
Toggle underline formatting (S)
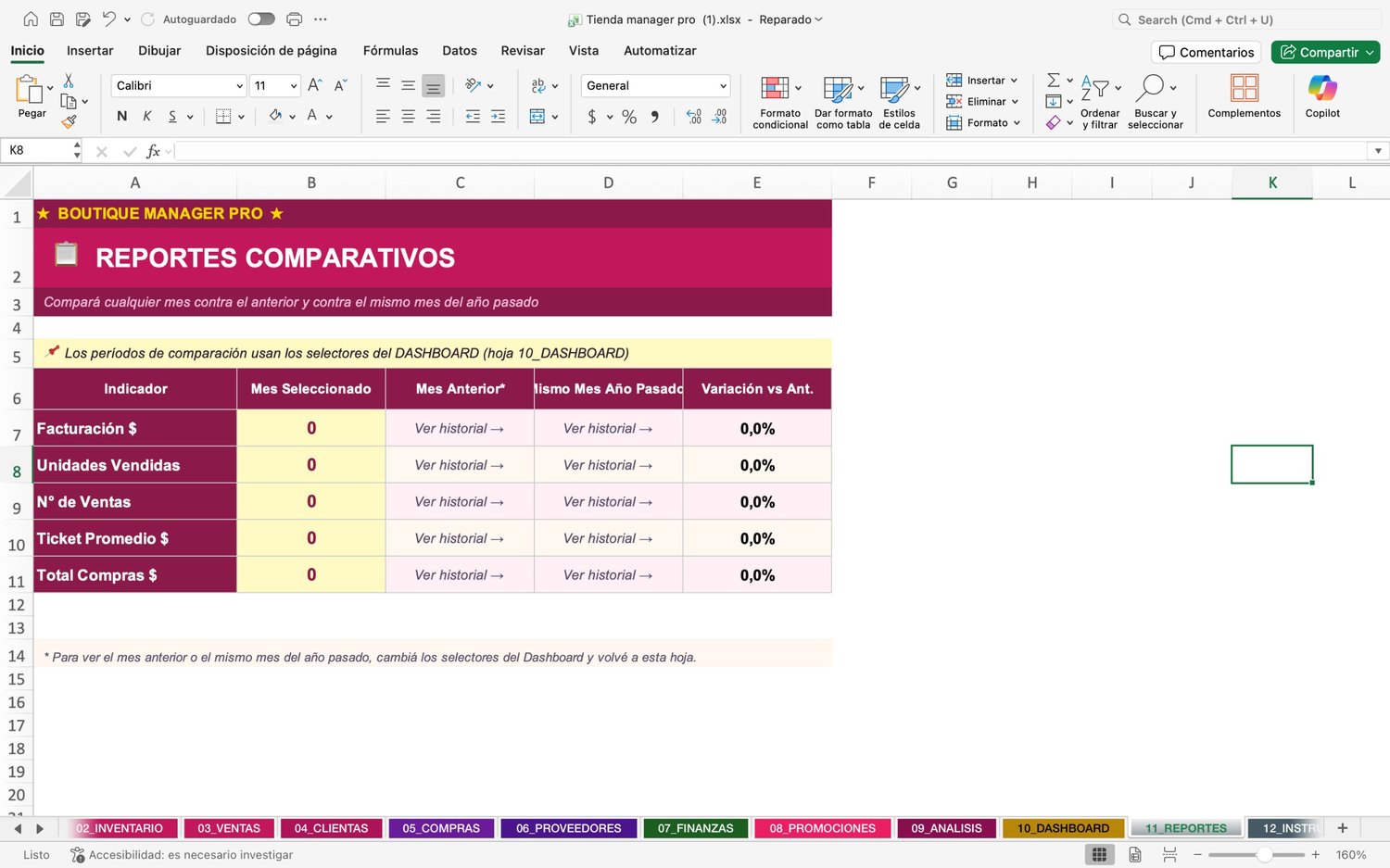point(172,116)
